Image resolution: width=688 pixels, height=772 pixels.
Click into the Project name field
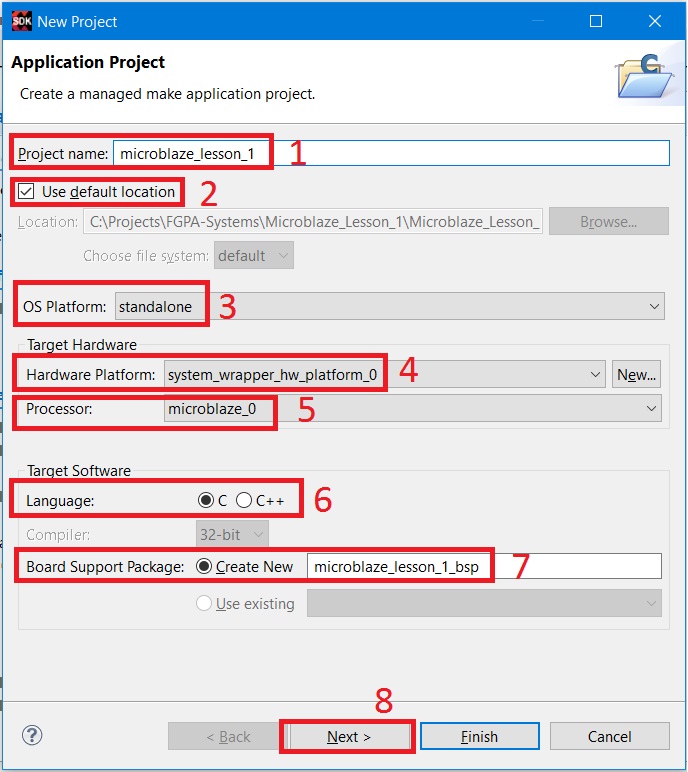pyautogui.click(x=390, y=153)
